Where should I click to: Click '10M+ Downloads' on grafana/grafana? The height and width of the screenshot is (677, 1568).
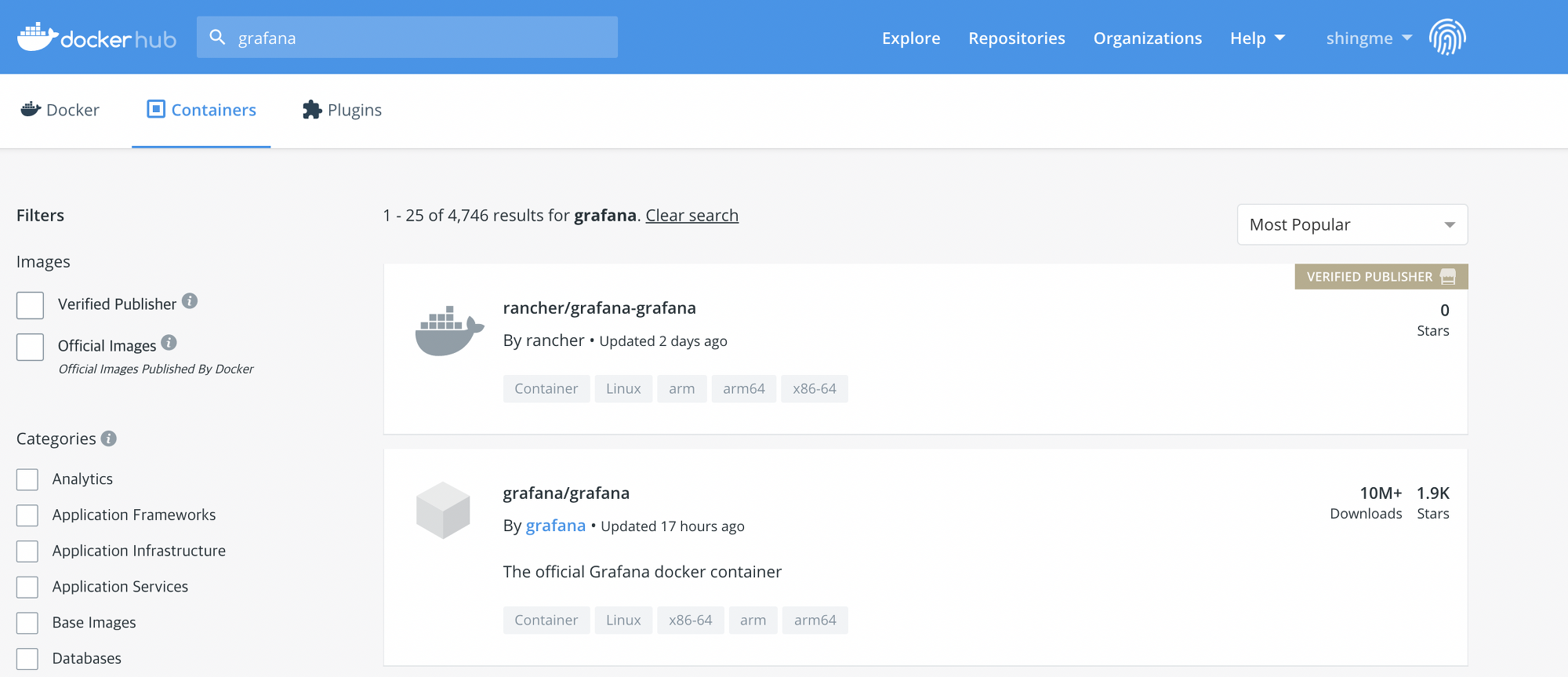tap(1366, 502)
